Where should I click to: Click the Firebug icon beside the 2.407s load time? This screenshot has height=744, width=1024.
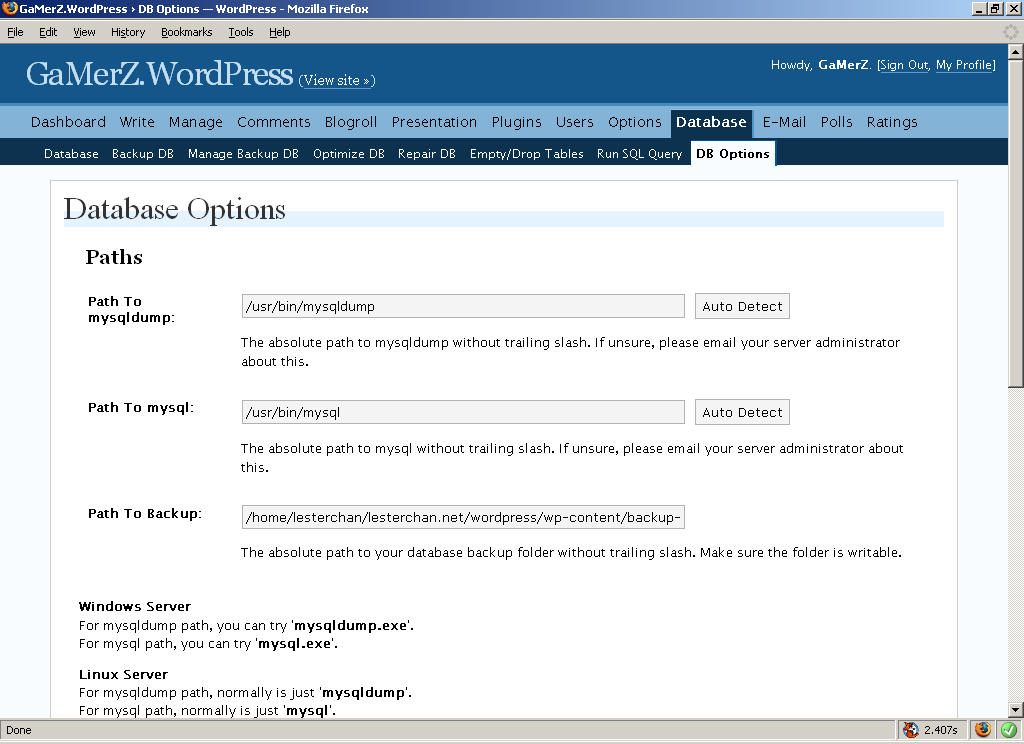(x=910, y=730)
